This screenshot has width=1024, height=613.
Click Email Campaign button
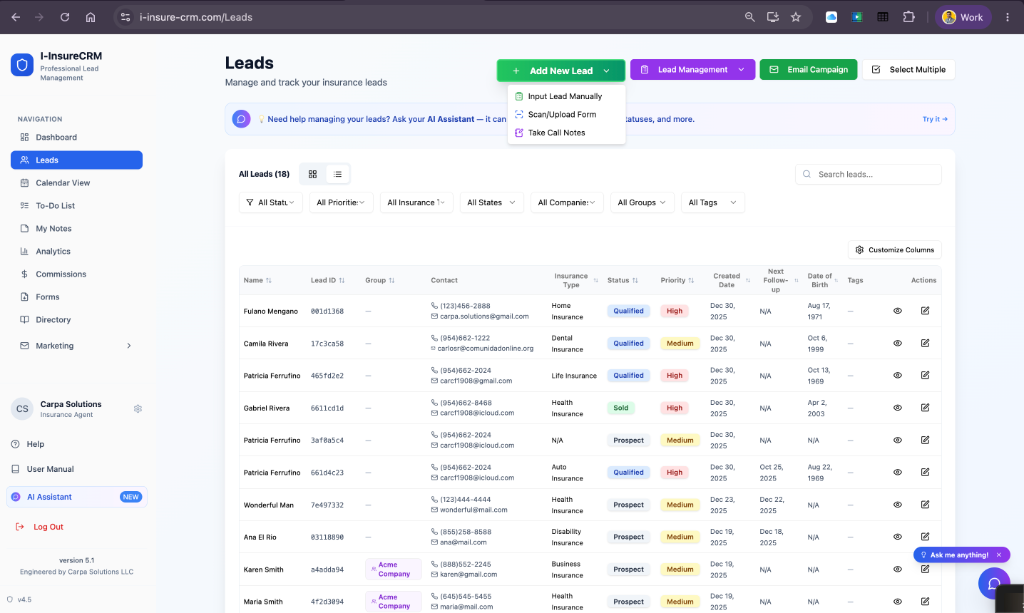[x=808, y=69]
